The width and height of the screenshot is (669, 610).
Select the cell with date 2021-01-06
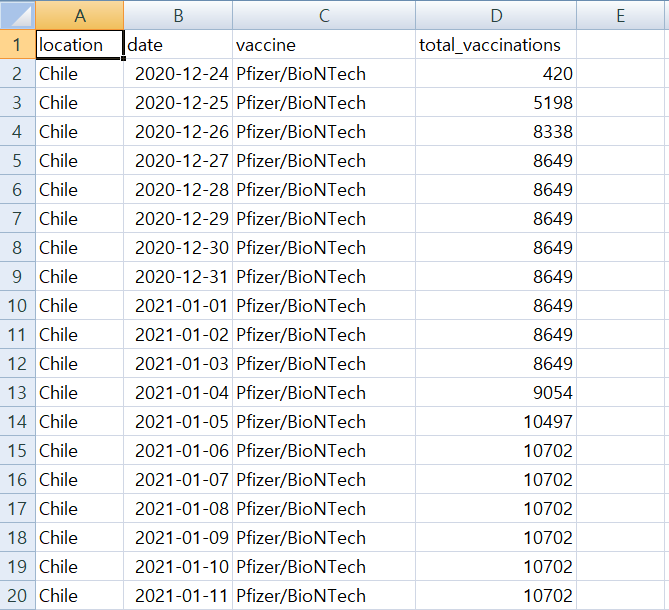click(x=178, y=450)
